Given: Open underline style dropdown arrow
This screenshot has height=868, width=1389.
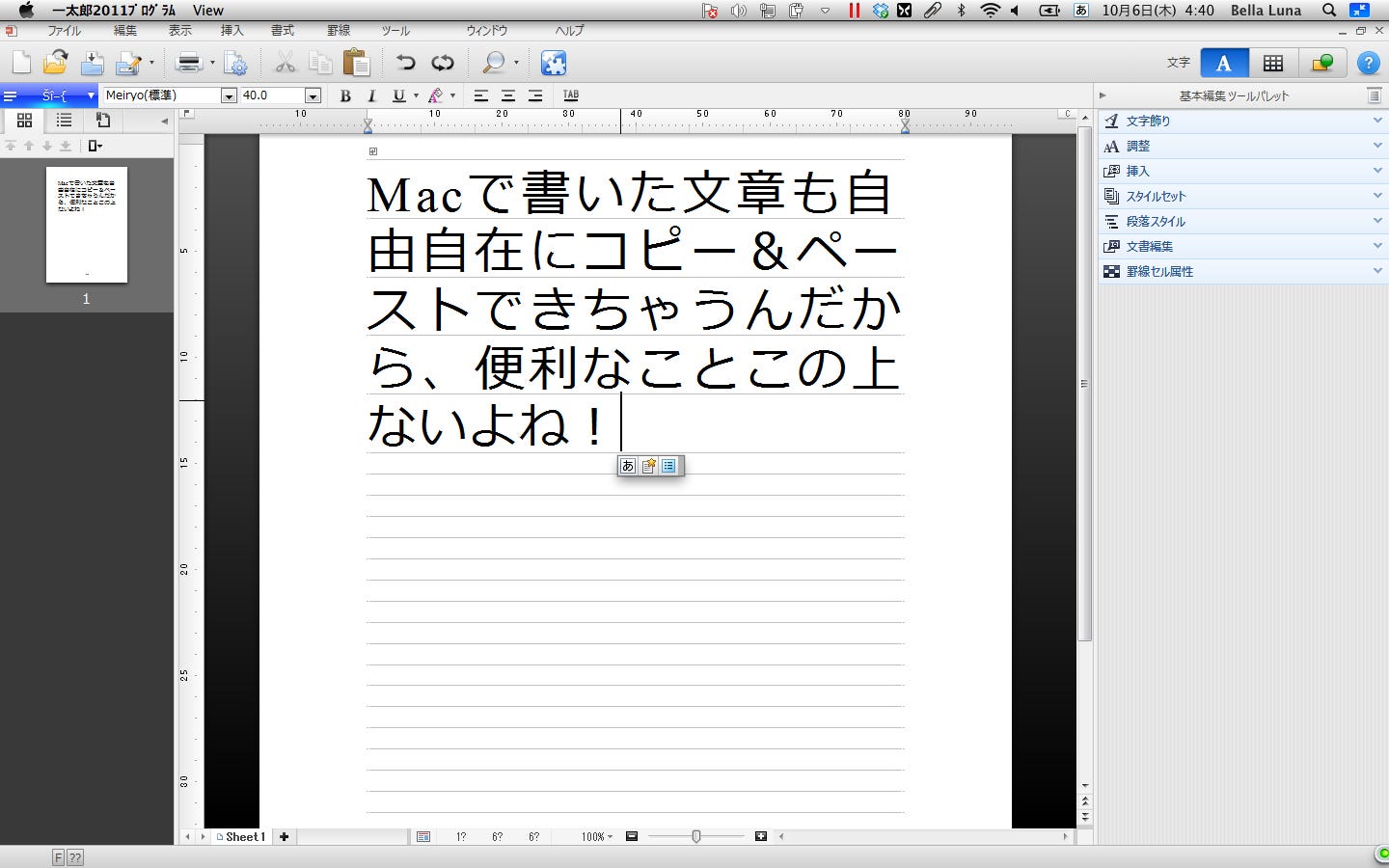Looking at the screenshot, I should 416,95.
